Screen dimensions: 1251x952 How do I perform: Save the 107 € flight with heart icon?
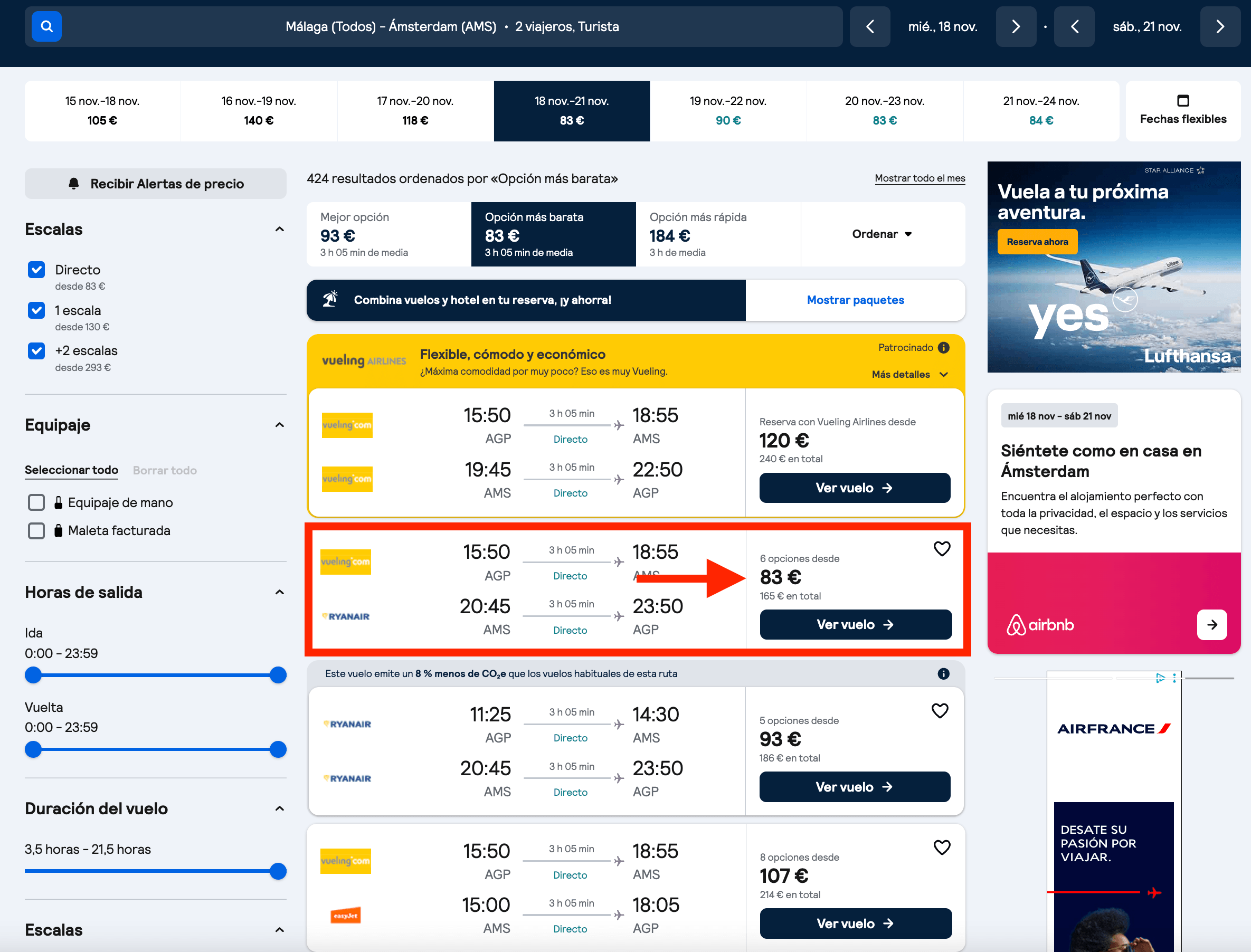point(942,847)
